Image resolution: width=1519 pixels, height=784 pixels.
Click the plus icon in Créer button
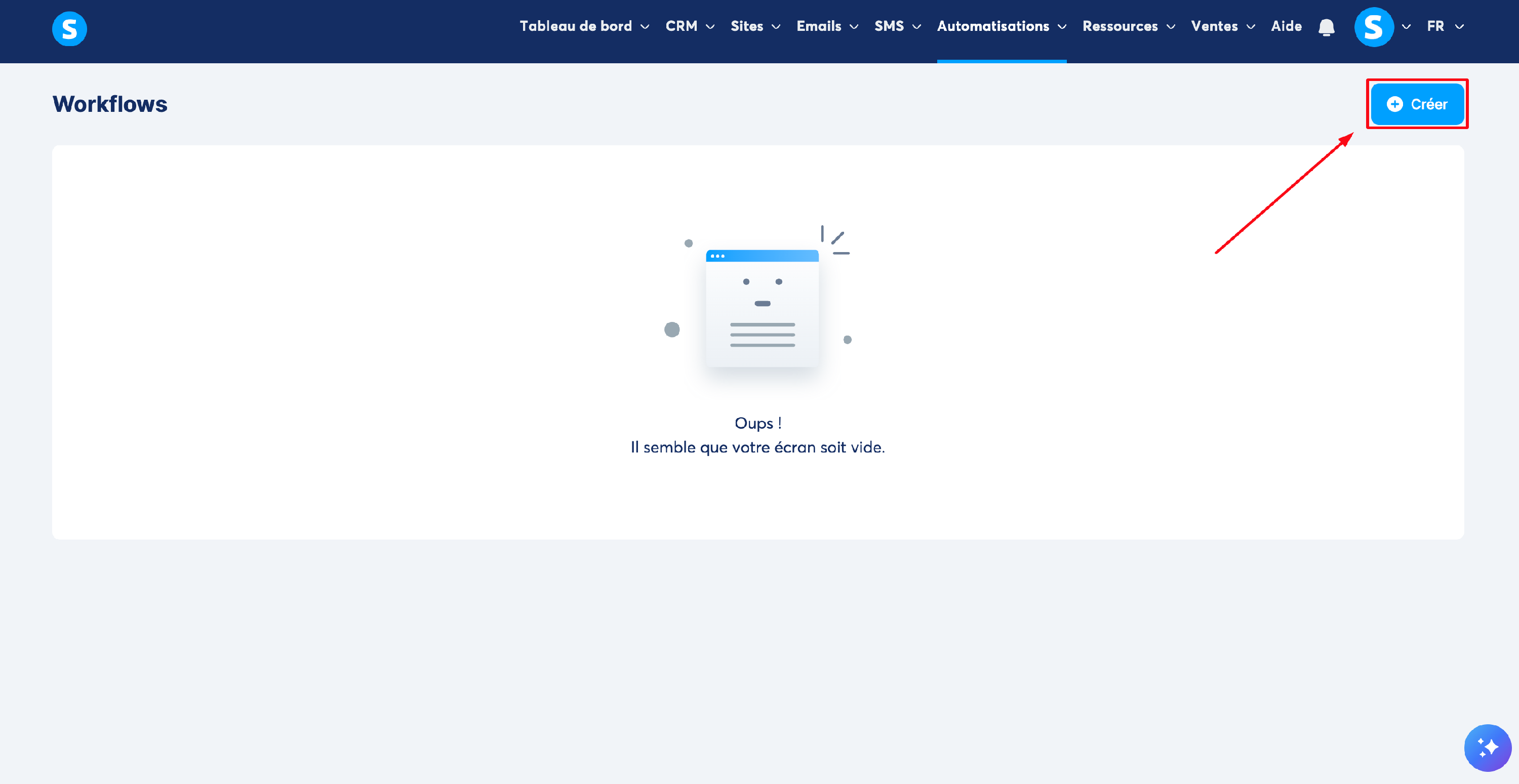coord(1394,104)
